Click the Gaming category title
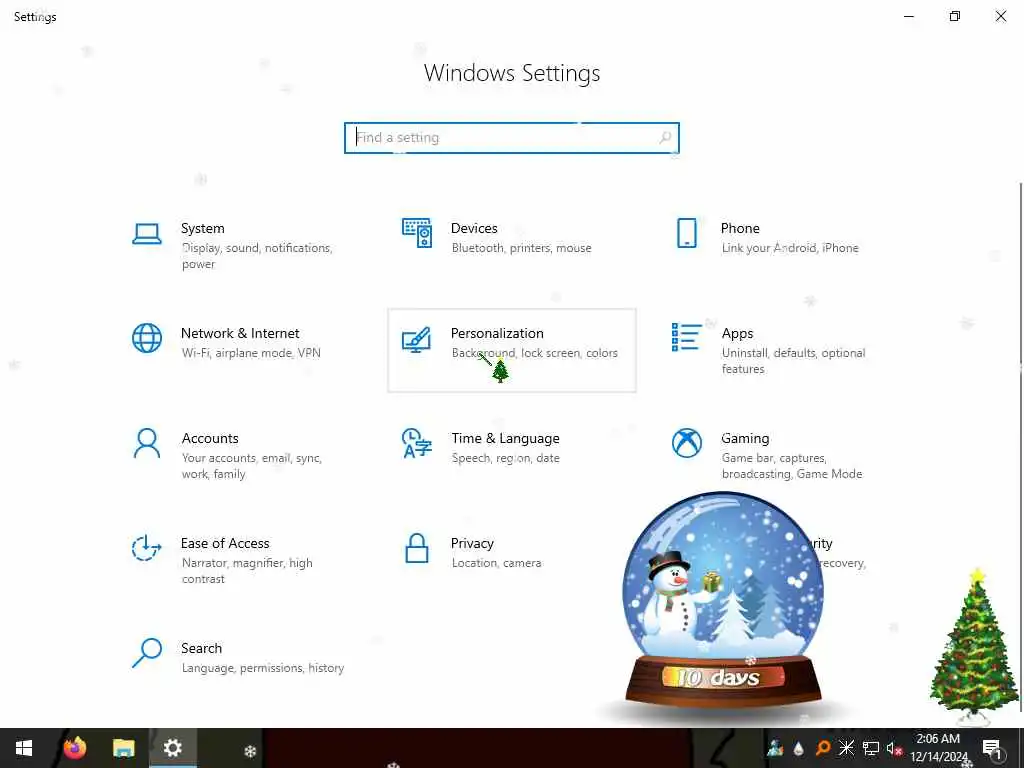Image resolution: width=1024 pixels, height=768 pixels. click(745, 439)
